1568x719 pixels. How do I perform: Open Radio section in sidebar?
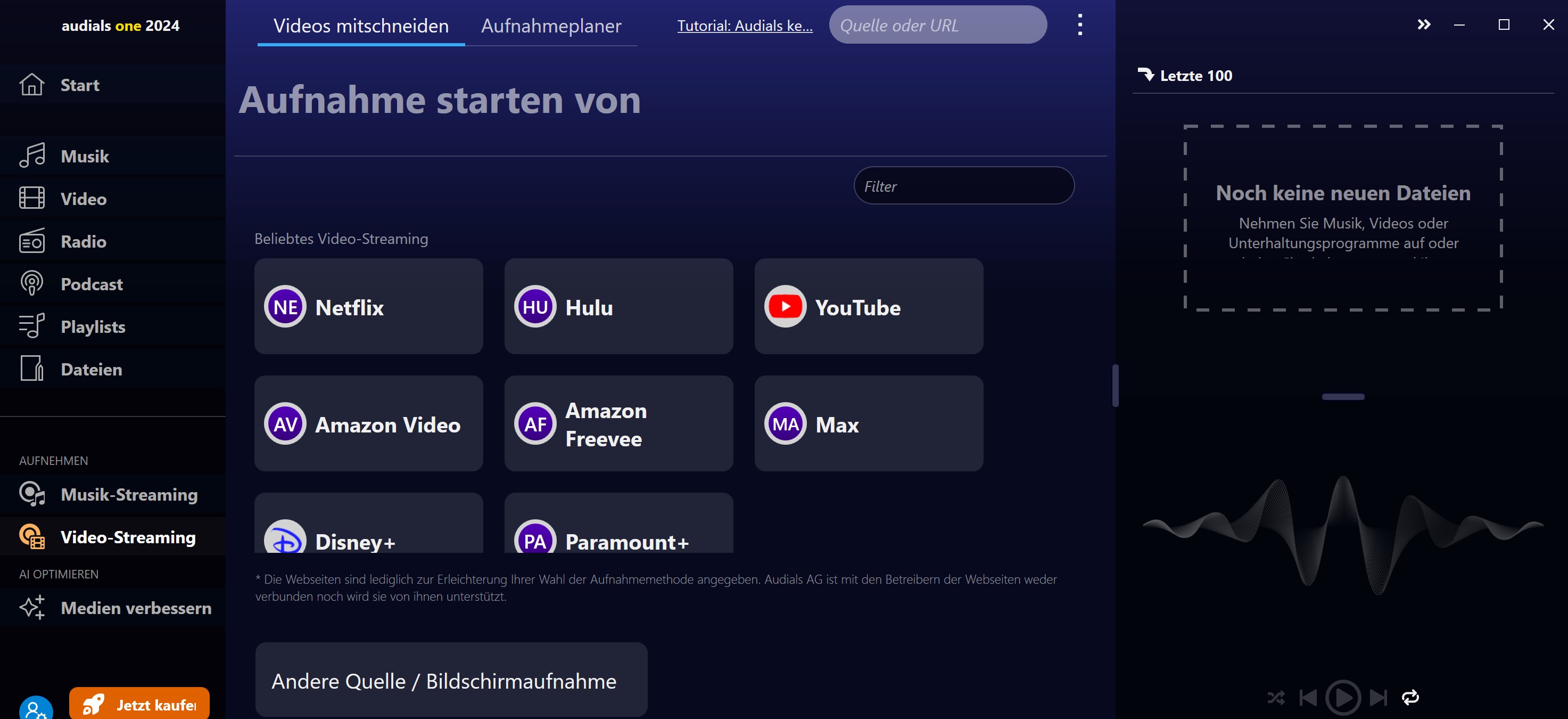pyautogui.click(x=113, y=241)
